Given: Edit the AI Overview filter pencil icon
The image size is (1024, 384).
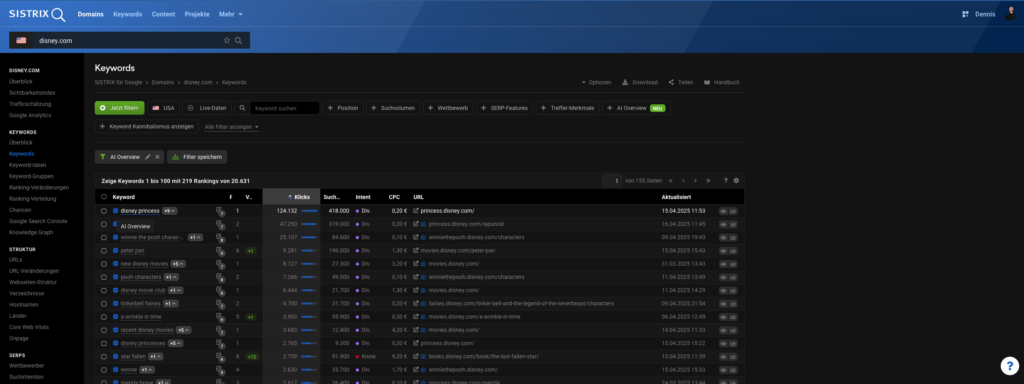Looking at the screenshot, I should 148,157.
